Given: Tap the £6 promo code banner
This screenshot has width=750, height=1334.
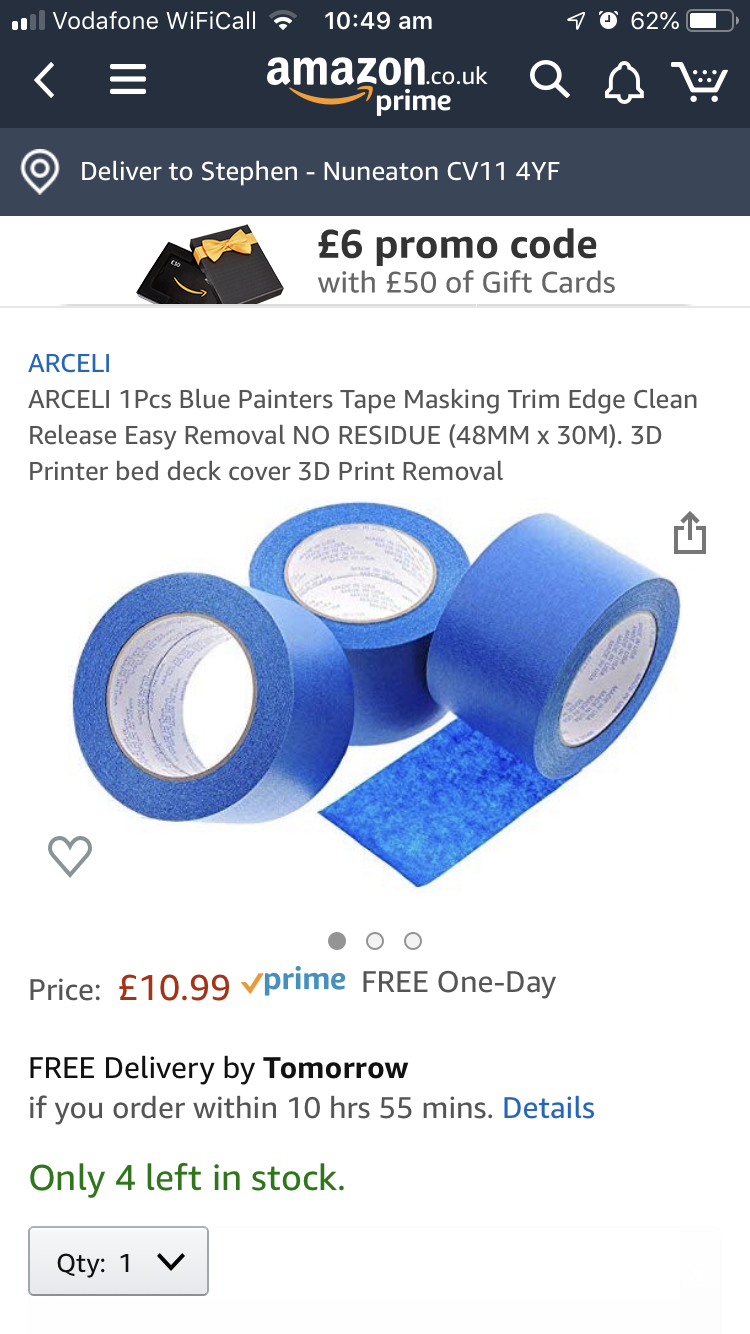Looking at the screenshot, I should [375, 261].
